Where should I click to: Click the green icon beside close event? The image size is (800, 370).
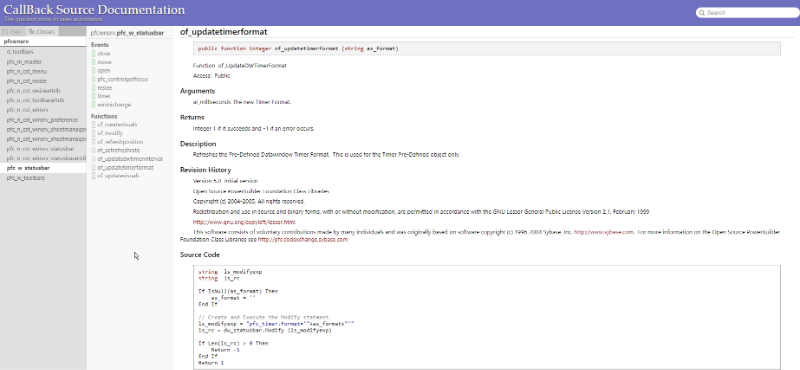point(93,54)
